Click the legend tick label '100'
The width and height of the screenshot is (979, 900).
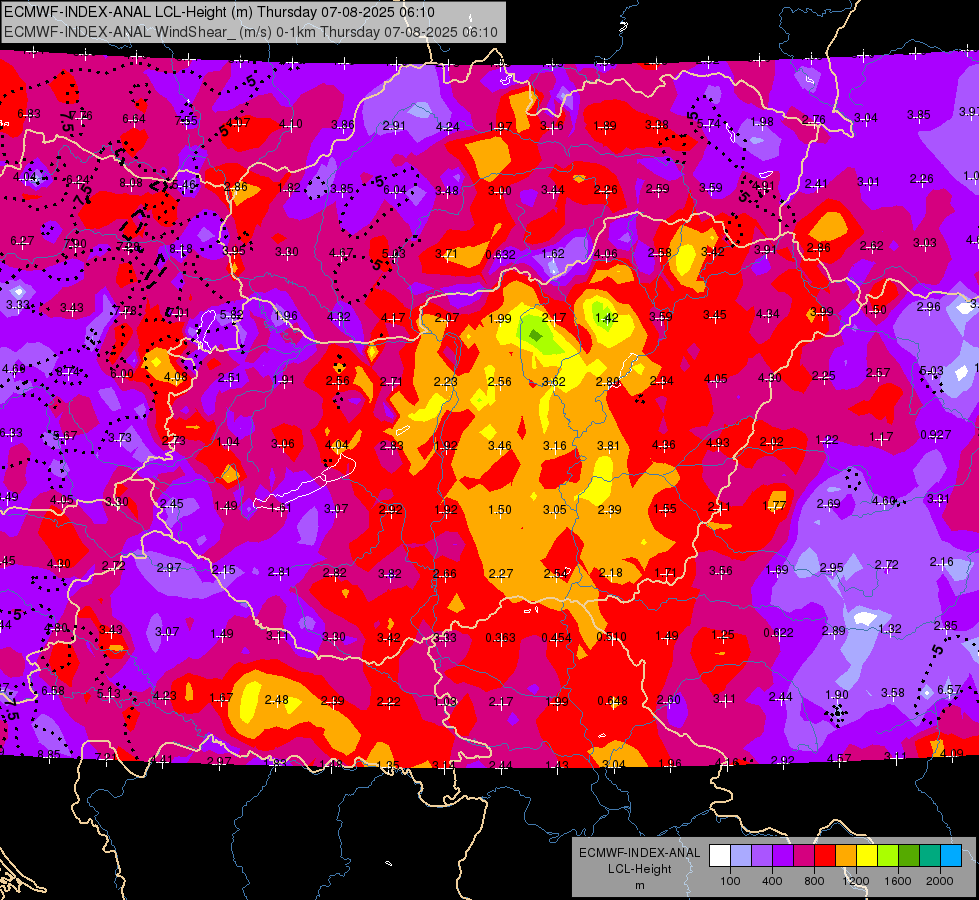coord(730,881)
